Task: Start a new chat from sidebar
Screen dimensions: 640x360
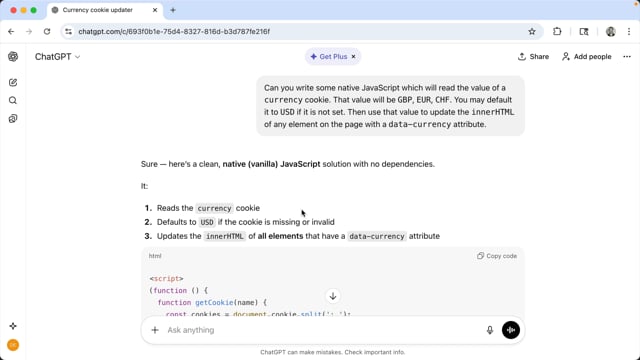Action: coord(13,82)
